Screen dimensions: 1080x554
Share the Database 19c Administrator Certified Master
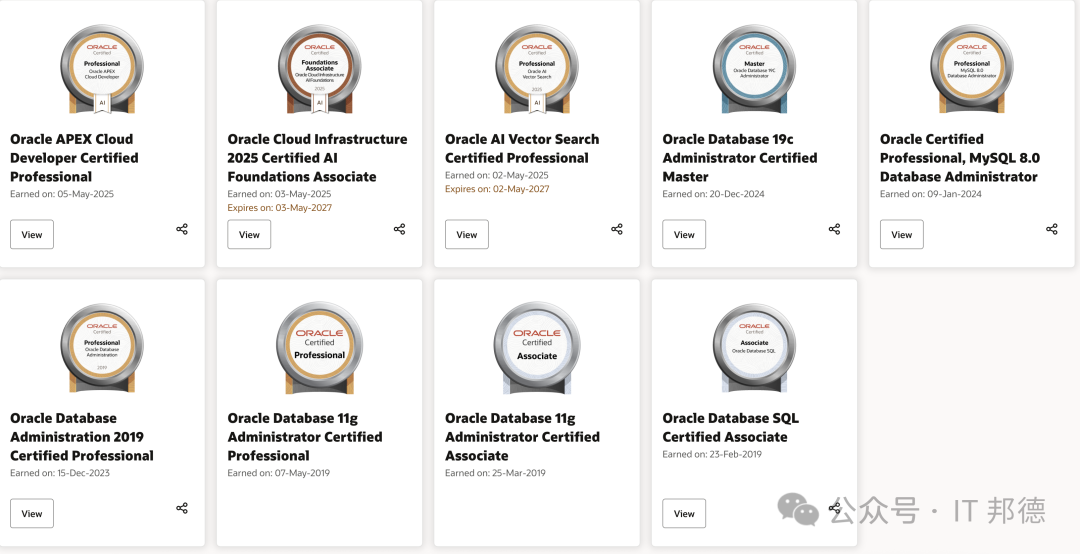[x=834, y=229]
